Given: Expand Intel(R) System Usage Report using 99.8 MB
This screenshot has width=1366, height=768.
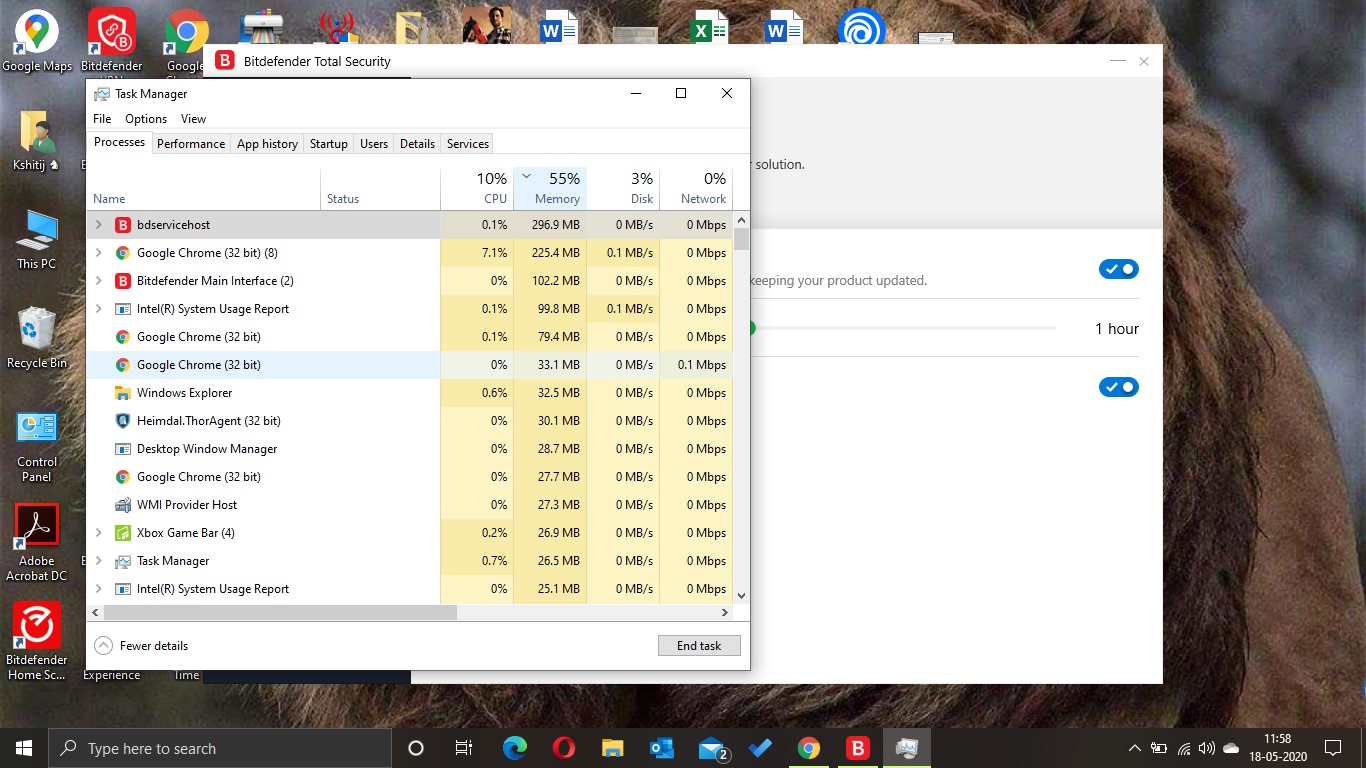Looking at the screenshot, I should 98,309.
